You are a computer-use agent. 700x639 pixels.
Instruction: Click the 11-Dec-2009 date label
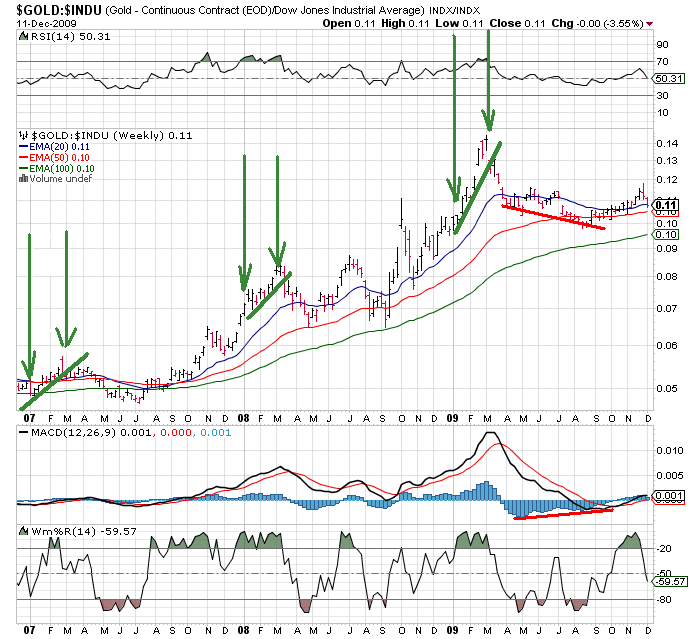(46, 23)
